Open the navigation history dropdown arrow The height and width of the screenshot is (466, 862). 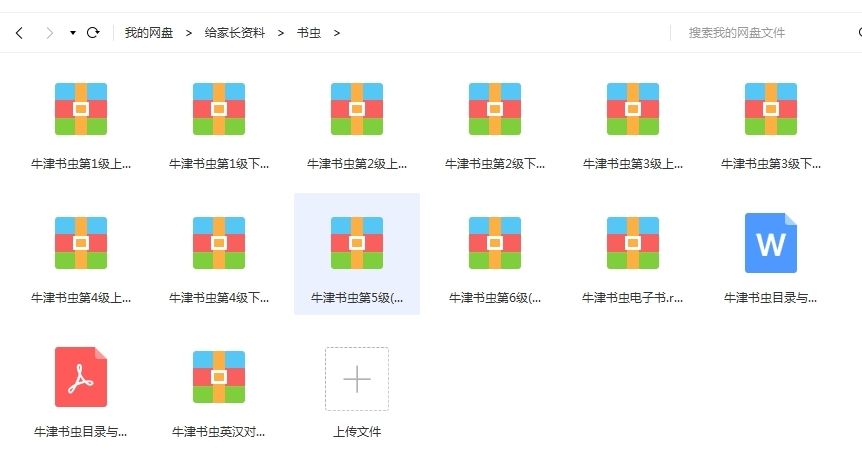point(73,33)
